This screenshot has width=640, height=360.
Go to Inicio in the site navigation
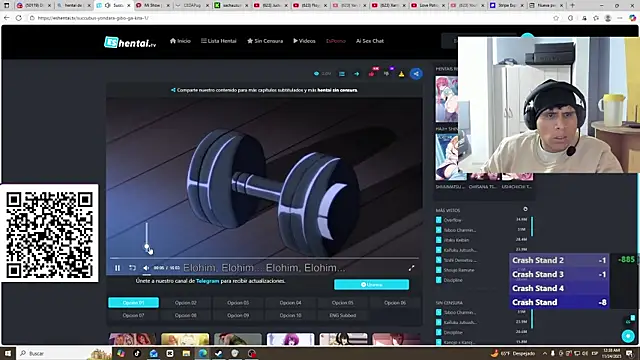click(x=180, y=41)
